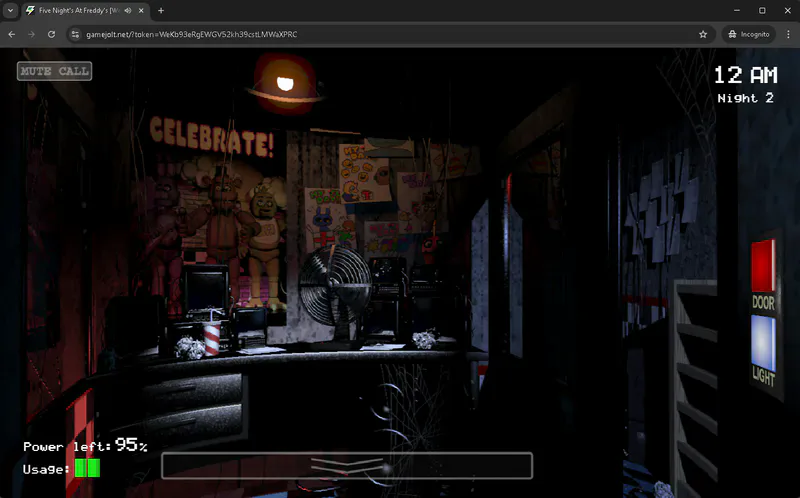The height and width of the screenshot is (498, 800).
Task: Close the Five Night's At Freddy's tab
Action: pos(141,10)
